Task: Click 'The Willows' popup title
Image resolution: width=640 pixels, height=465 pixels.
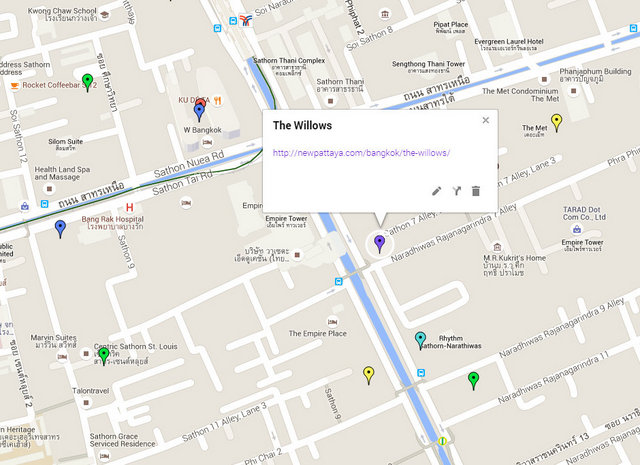Action: pos(302,125)
